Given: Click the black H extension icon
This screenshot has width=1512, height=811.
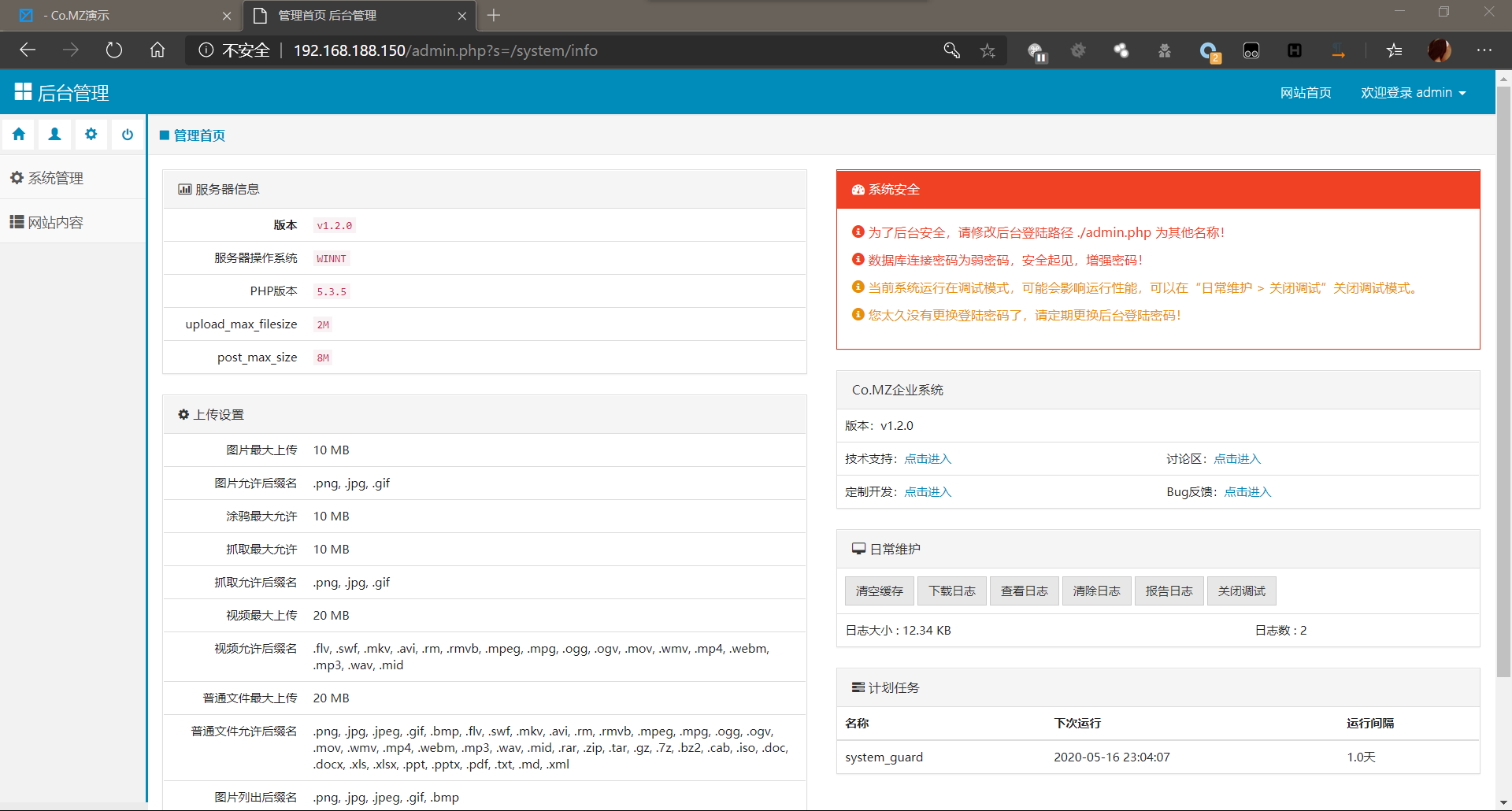Looking at the screenshot, I should pyautogui.click(x=1295, y=50).
